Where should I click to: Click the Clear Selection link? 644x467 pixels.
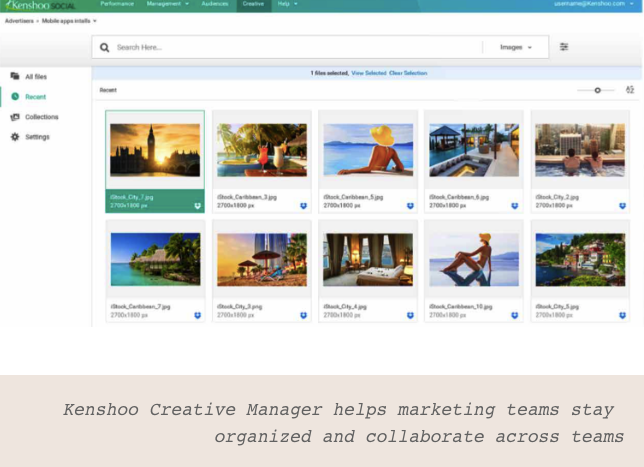408,73
